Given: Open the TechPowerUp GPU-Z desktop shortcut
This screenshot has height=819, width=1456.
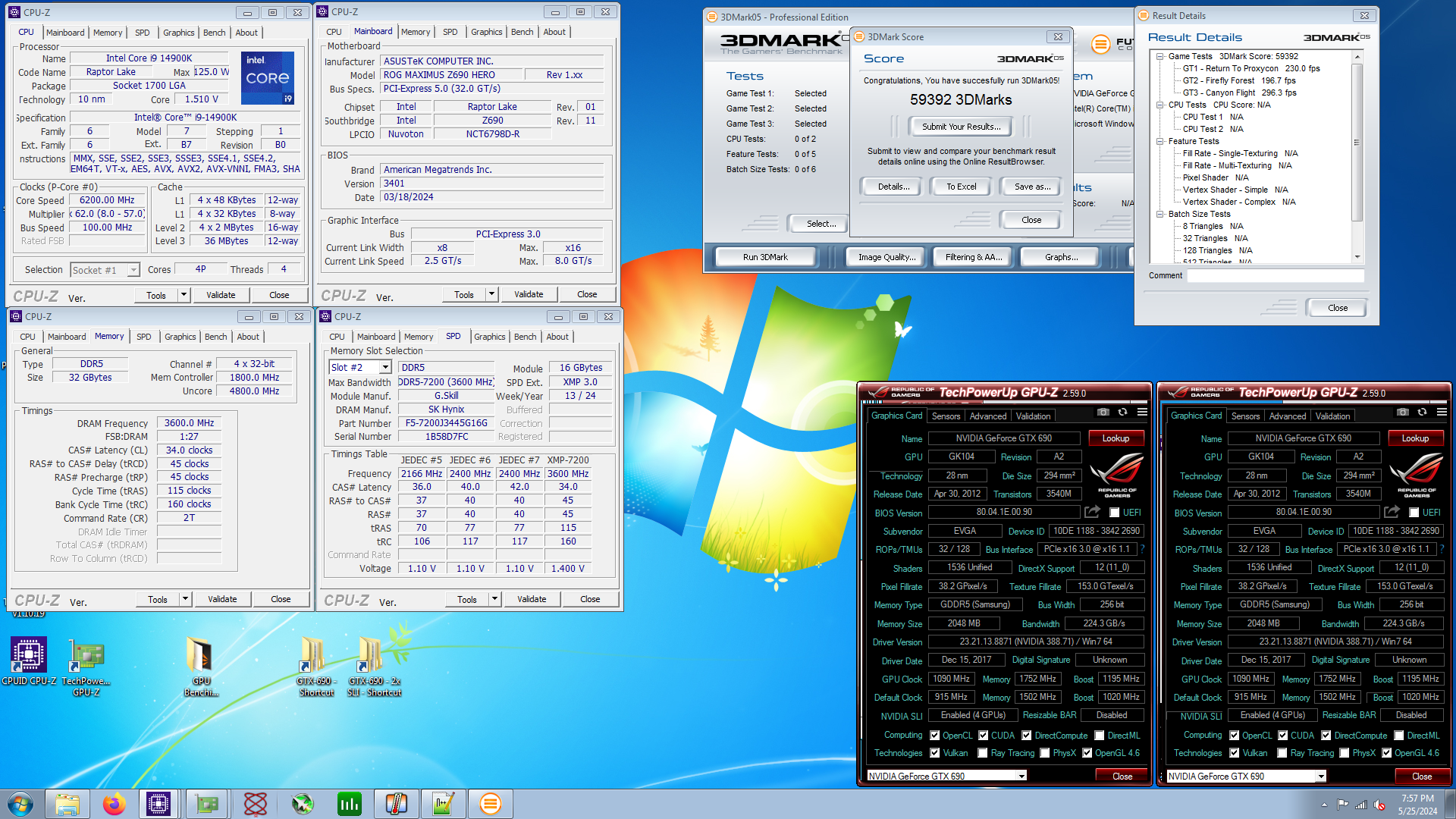Looking at the screenshot, I should [86, 667].
